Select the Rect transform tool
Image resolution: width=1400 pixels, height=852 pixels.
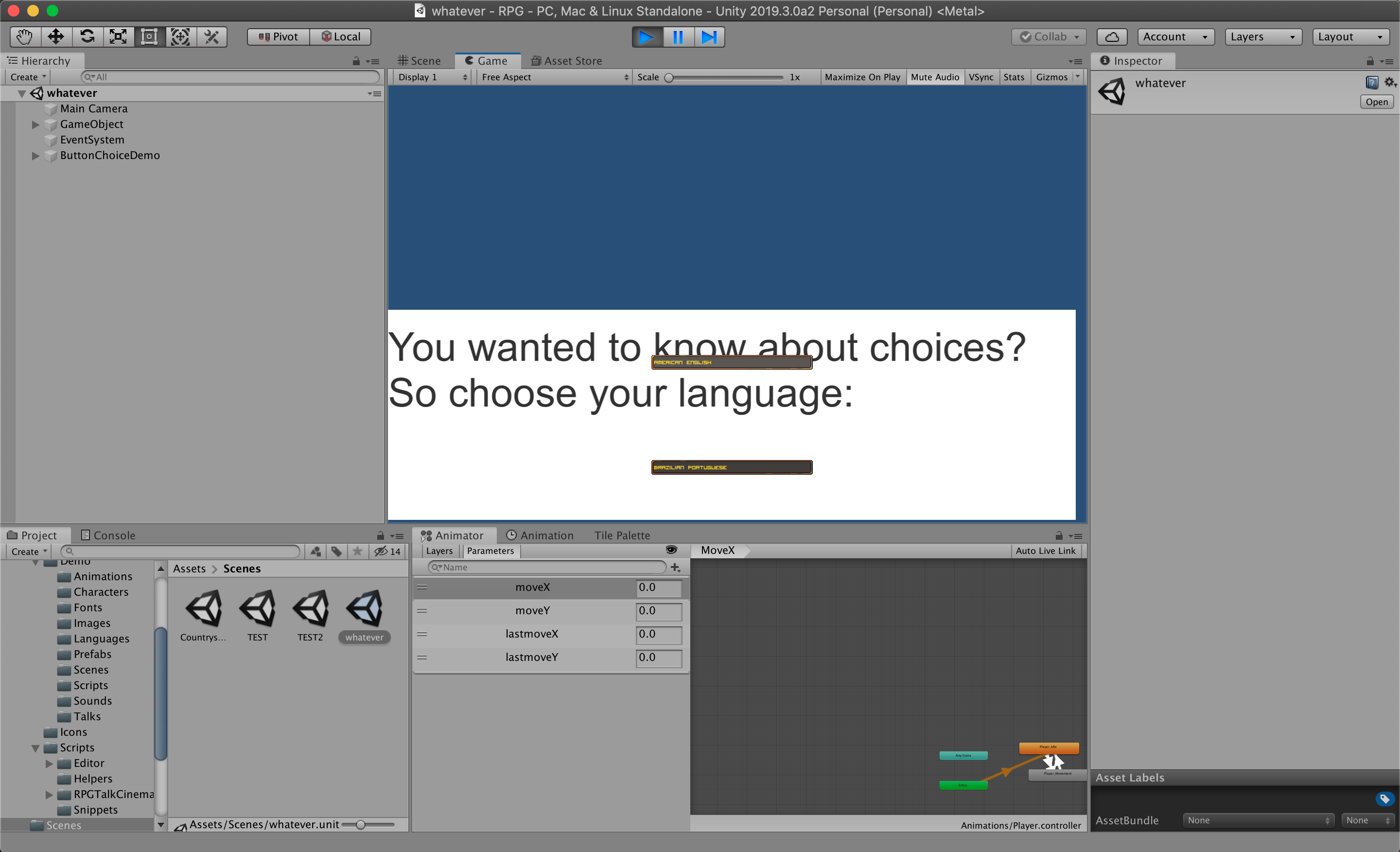149,36
